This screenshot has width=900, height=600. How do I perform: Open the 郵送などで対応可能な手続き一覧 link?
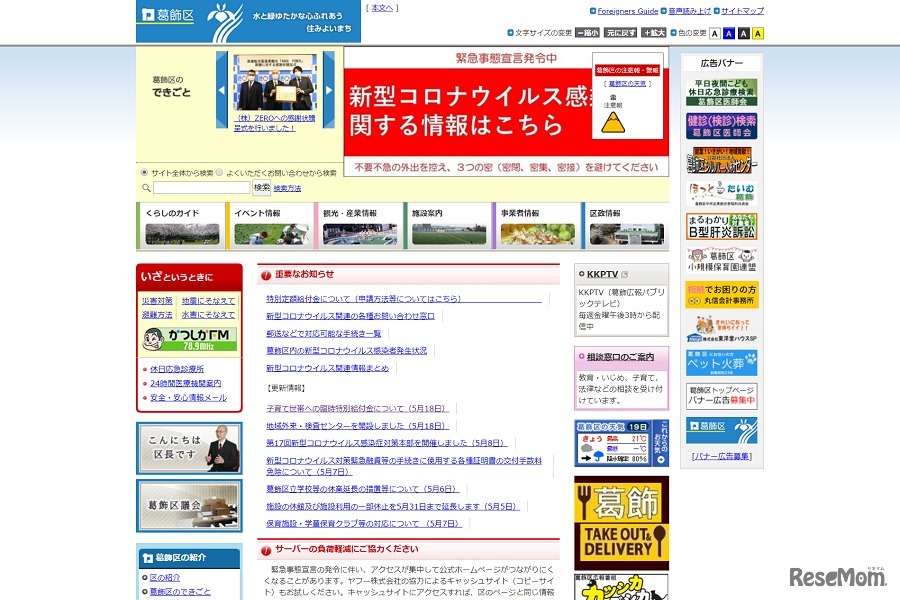[x=324, y=333]
